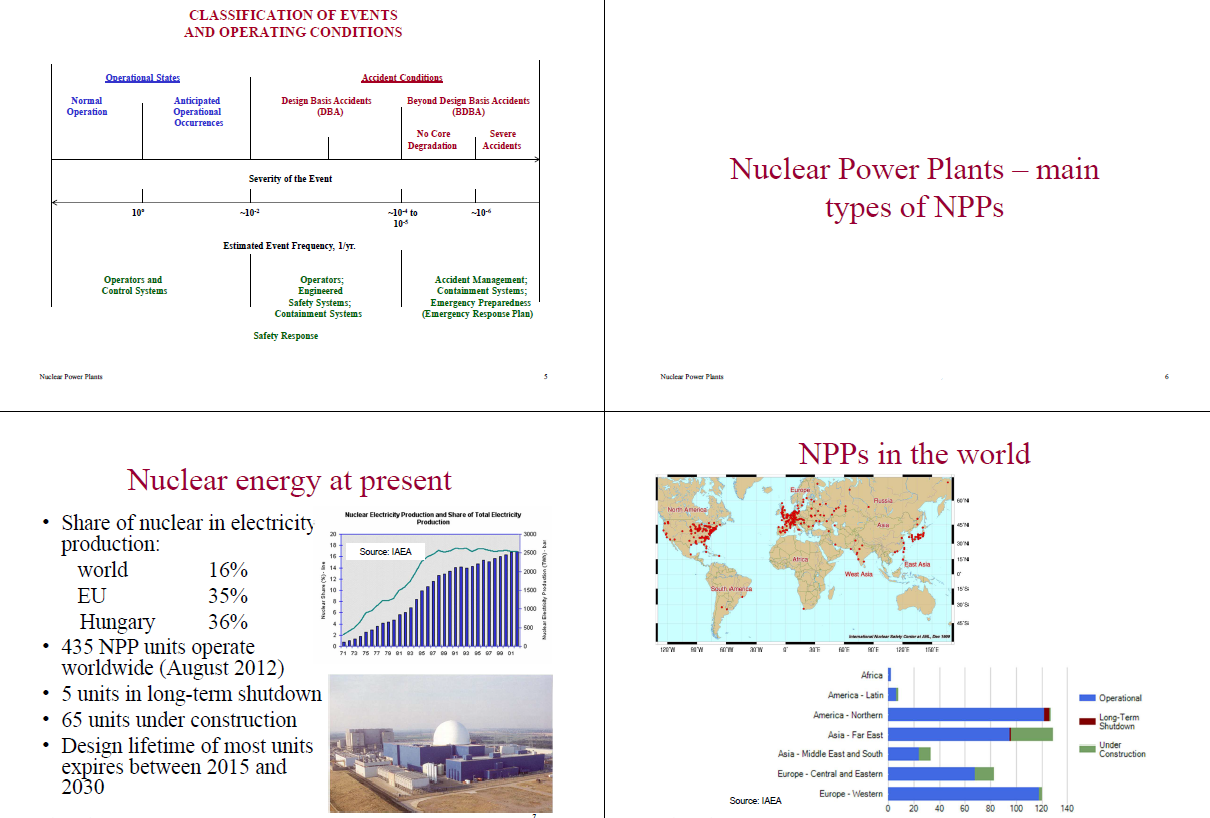Select "Share of nuclear in electricity production" bullet
Image resolution: width=1210 pixels, height=818 pixels.
[x=187, y=534]
